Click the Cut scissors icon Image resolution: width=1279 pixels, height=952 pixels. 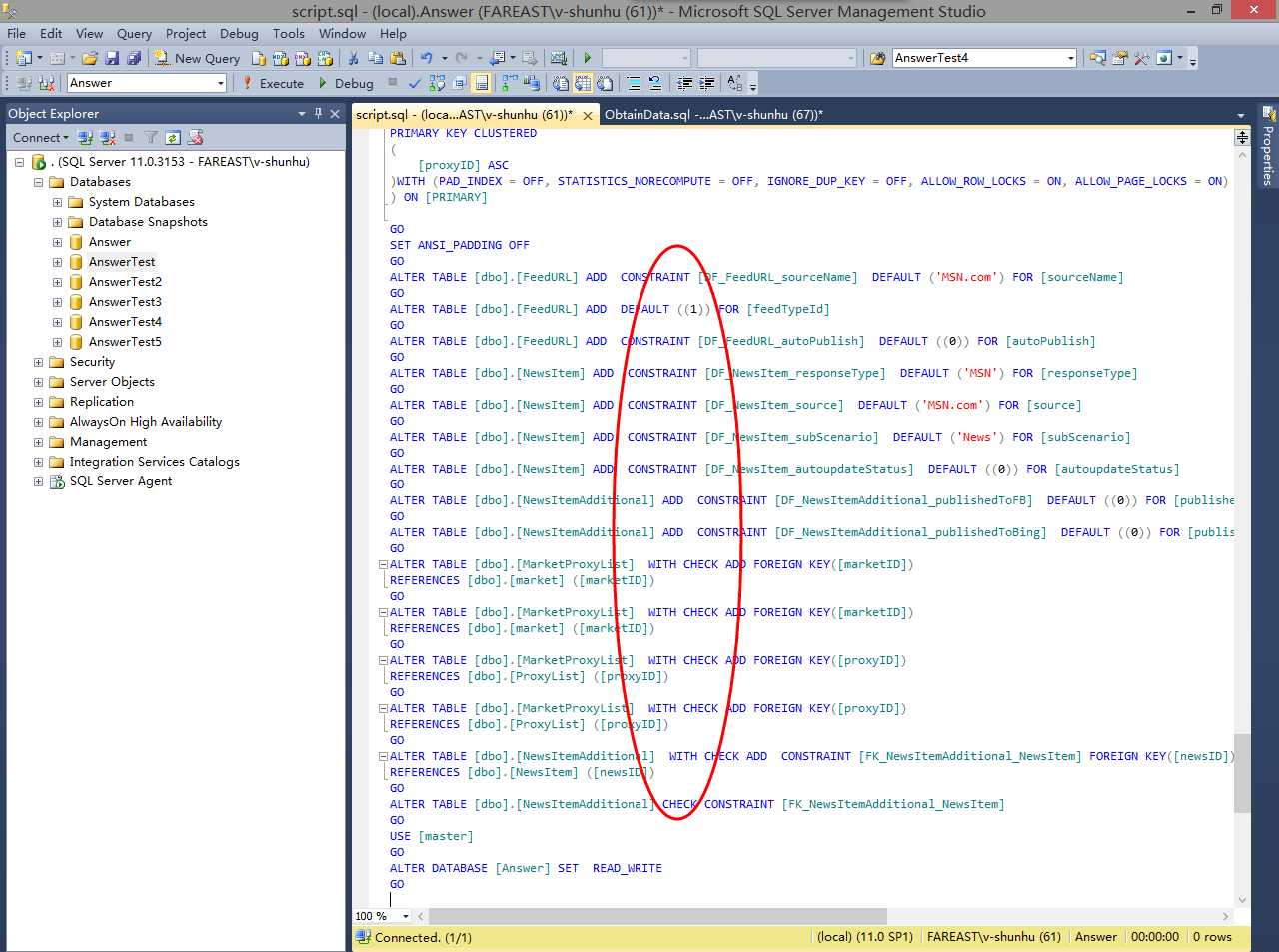(x=353, y=58)
